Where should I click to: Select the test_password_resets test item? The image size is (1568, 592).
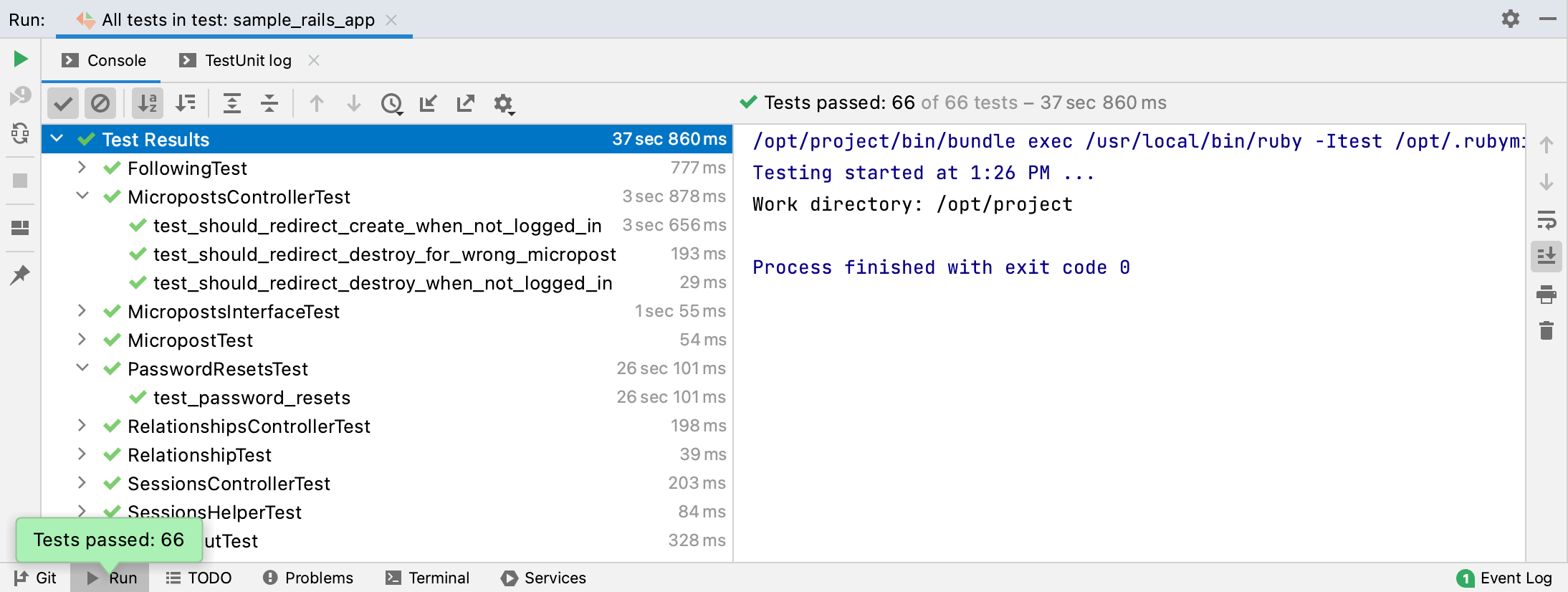point(252,398)
